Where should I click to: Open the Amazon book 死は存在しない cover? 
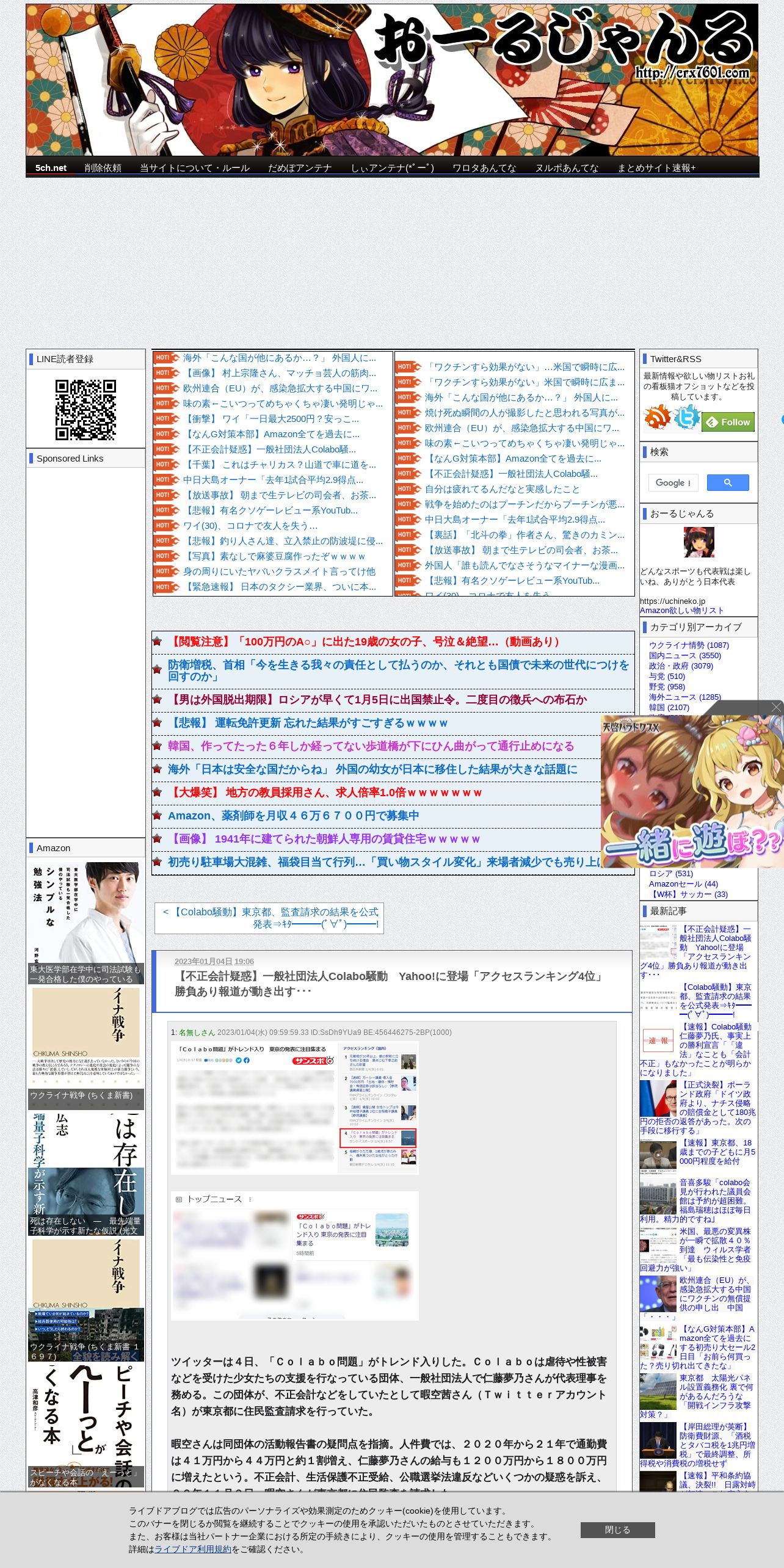[x=85, y=1174]
